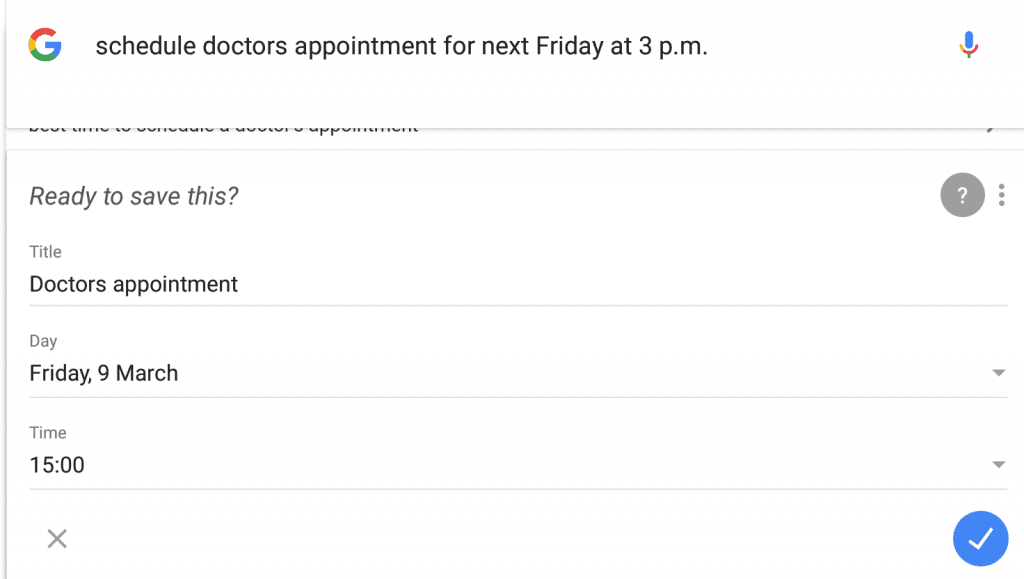Expand the Time dropdown arrow
This screenshot has height=579, width=1024.
coord(997,465)
